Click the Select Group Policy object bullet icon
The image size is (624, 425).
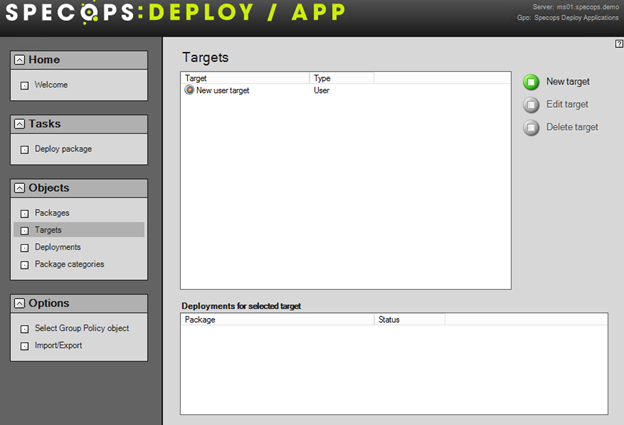coord(25,329)
